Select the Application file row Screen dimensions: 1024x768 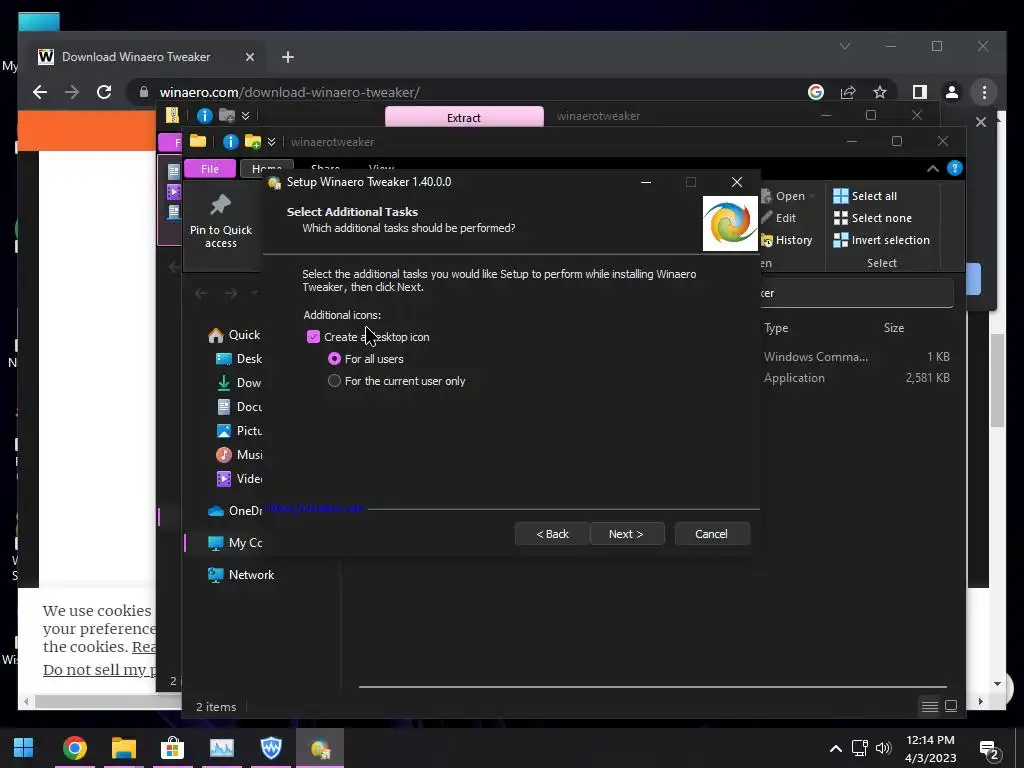coord(857,377)
